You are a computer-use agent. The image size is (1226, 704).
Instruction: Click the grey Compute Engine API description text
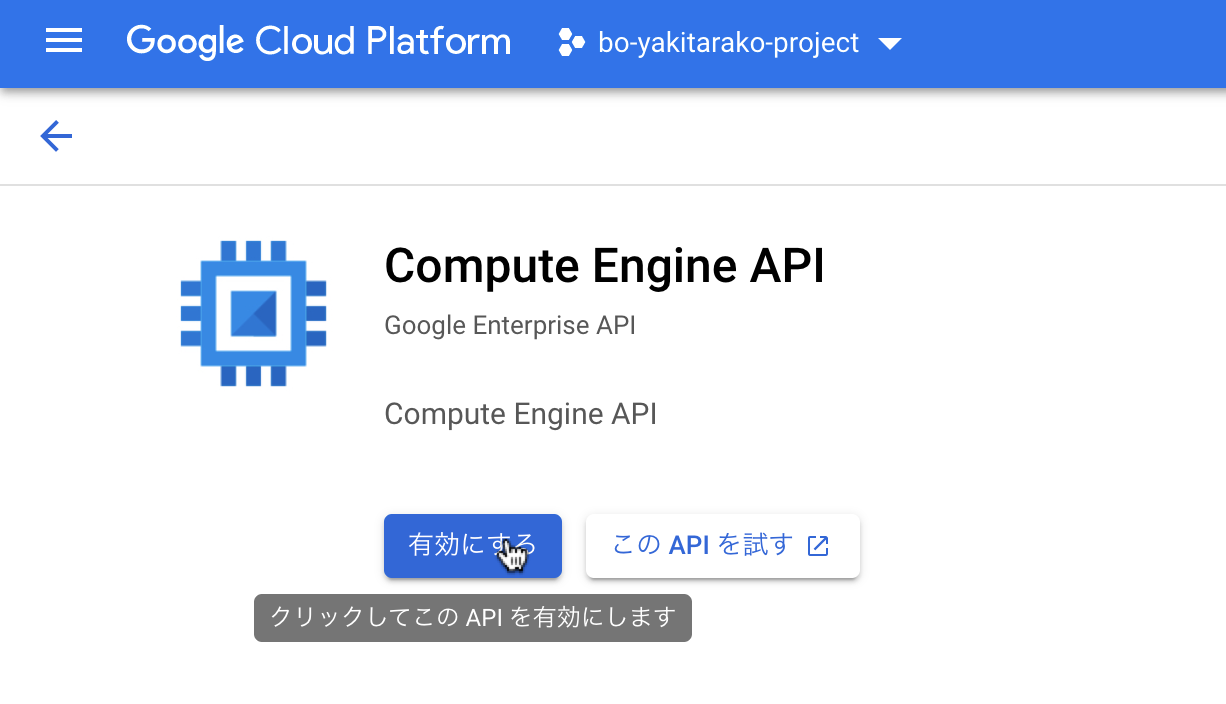pos(520,414)
